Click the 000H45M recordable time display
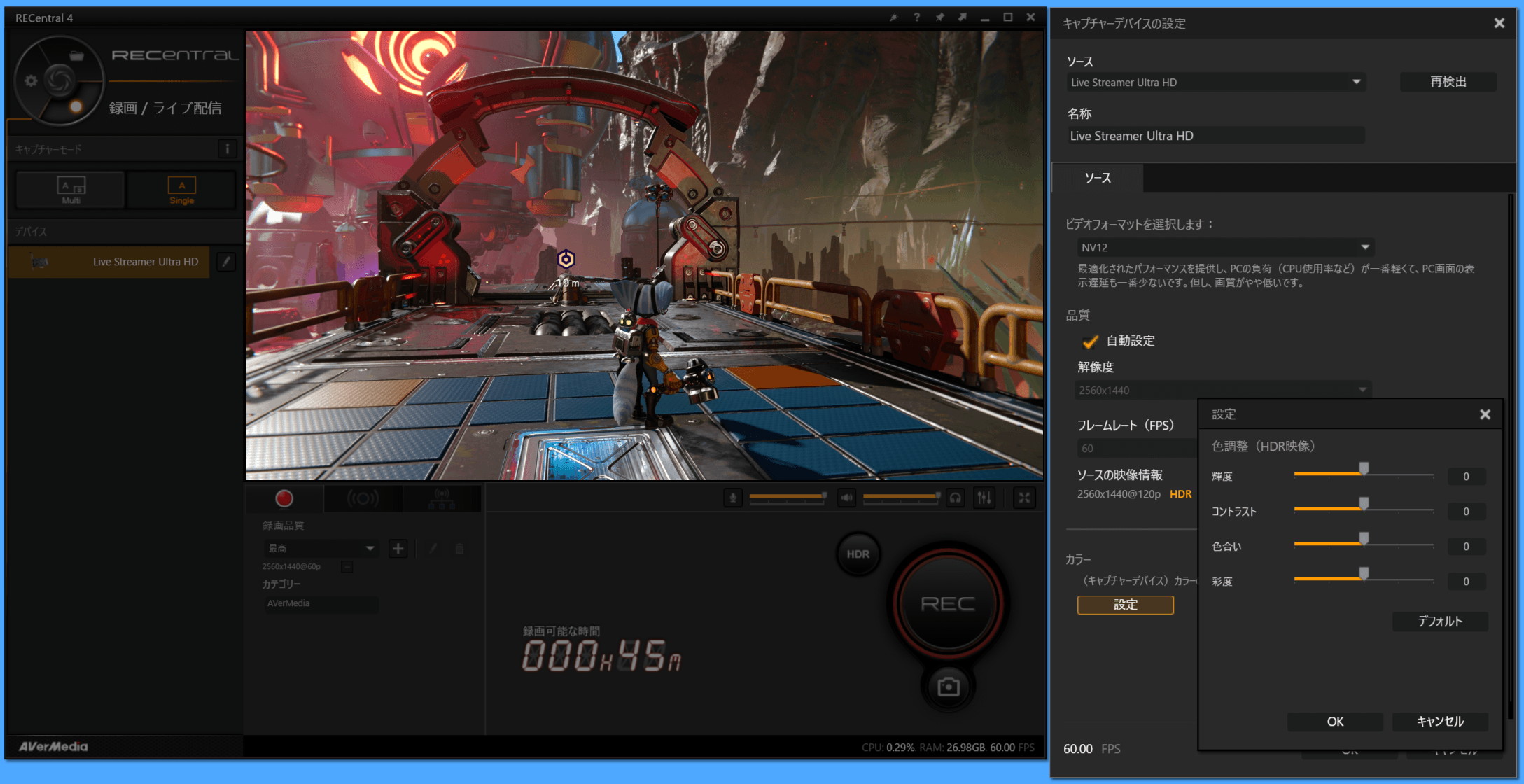This screenshot has width=1524, height=784. [601, 657]
